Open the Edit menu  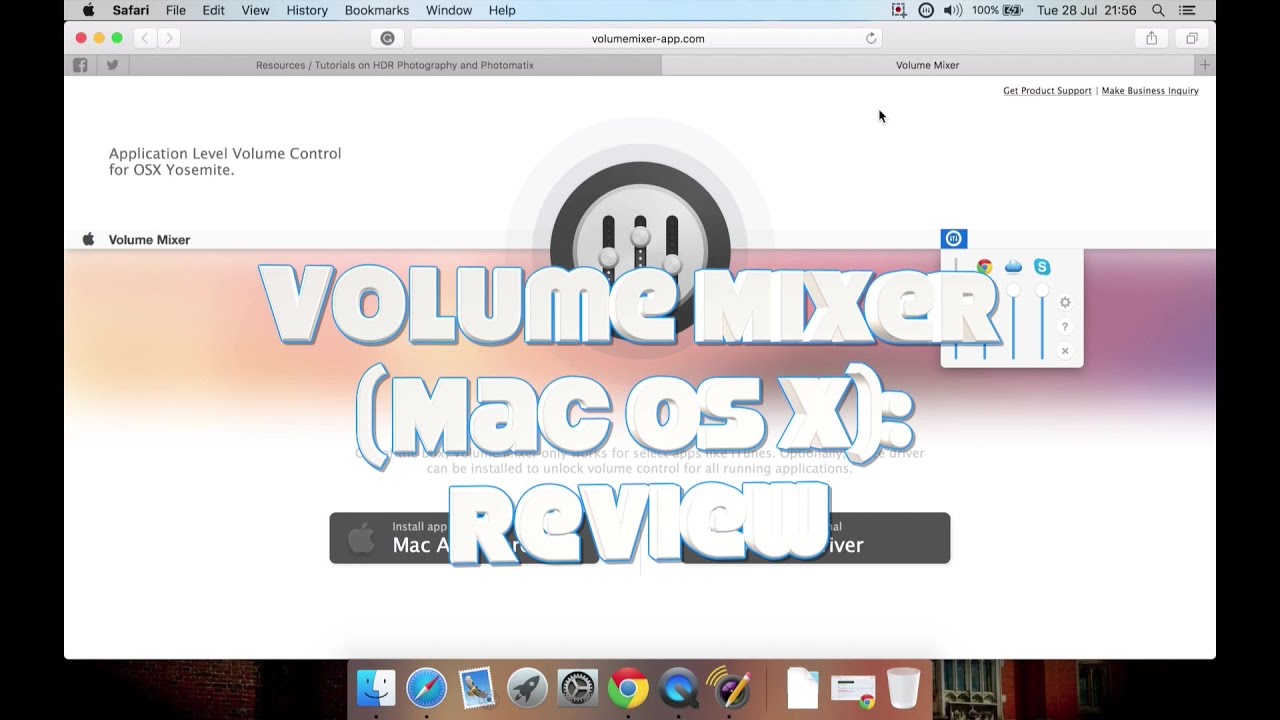[x=213, y=10]
